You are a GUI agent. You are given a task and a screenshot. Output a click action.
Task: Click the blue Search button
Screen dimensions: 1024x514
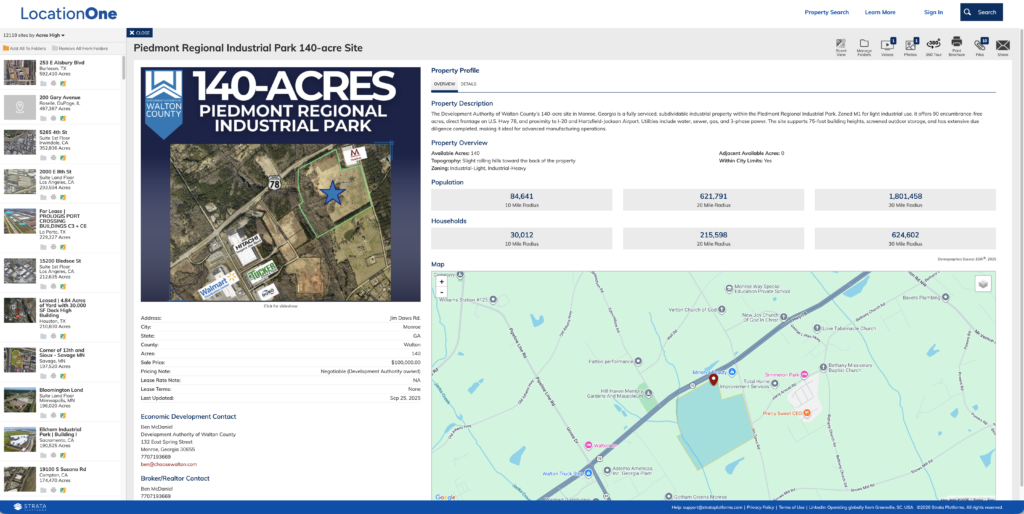click(981, 12)
